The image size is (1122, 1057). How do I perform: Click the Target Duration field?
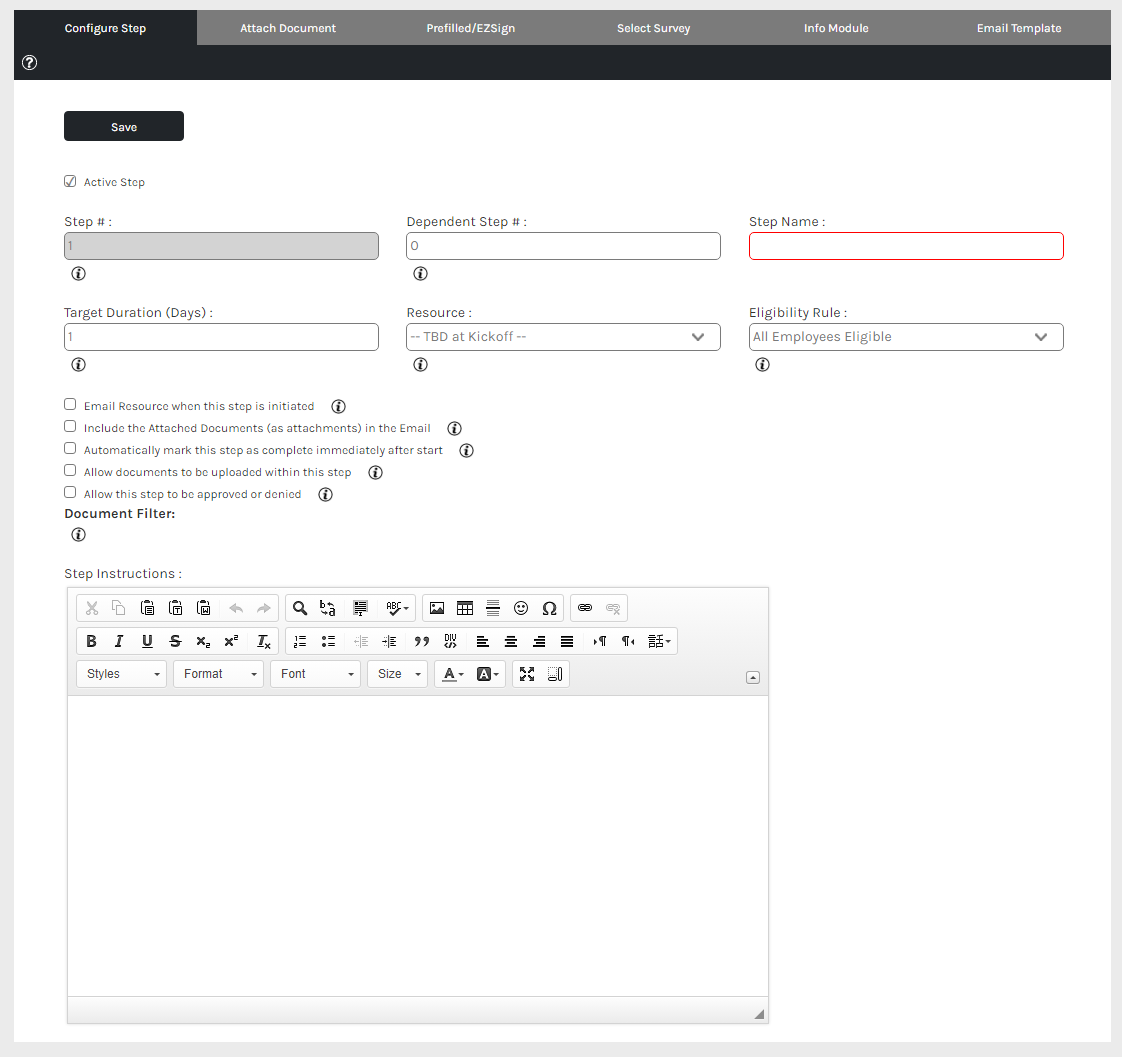coord(221,337)
